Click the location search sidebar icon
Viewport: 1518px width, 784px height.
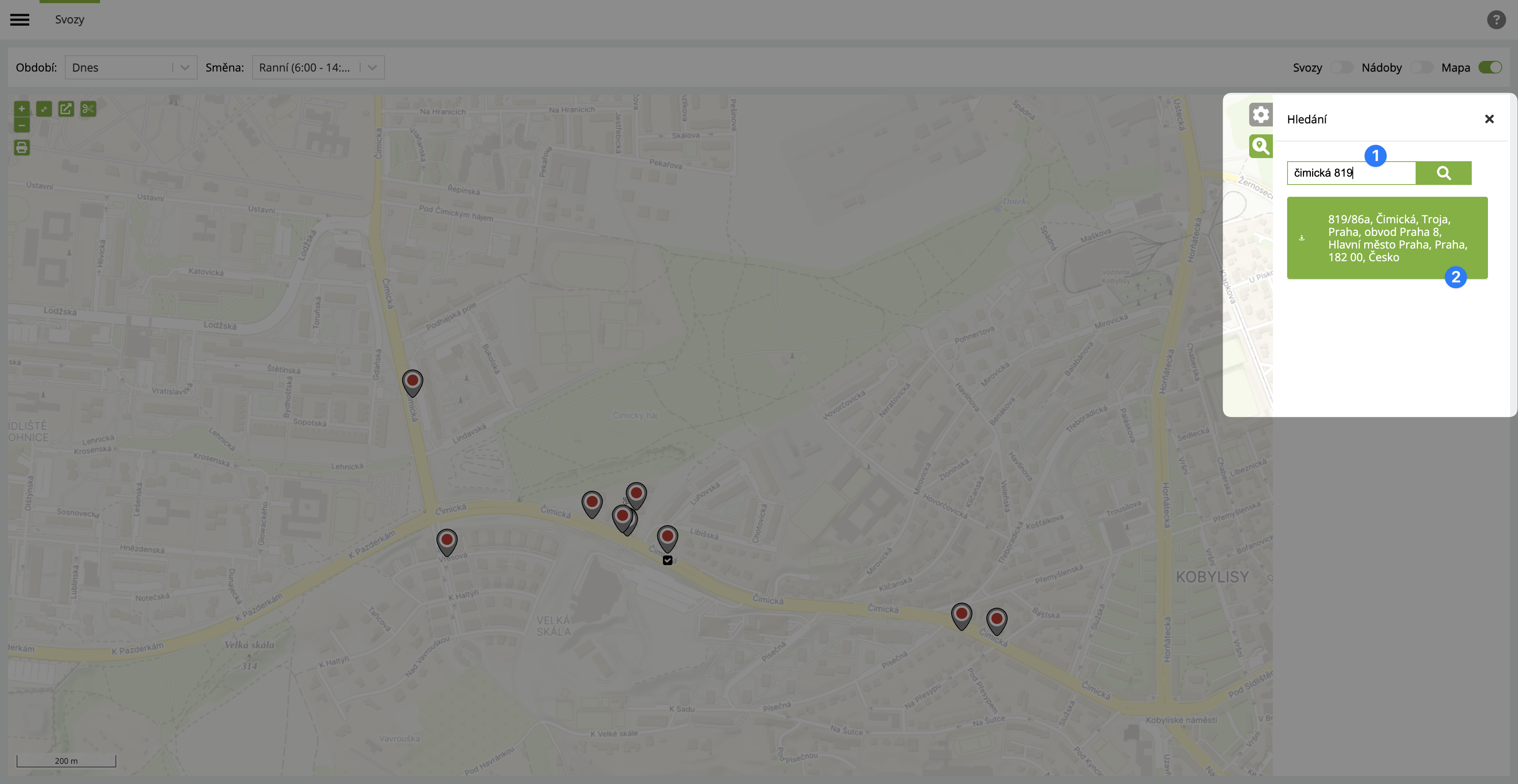(x=1261, y=145)
